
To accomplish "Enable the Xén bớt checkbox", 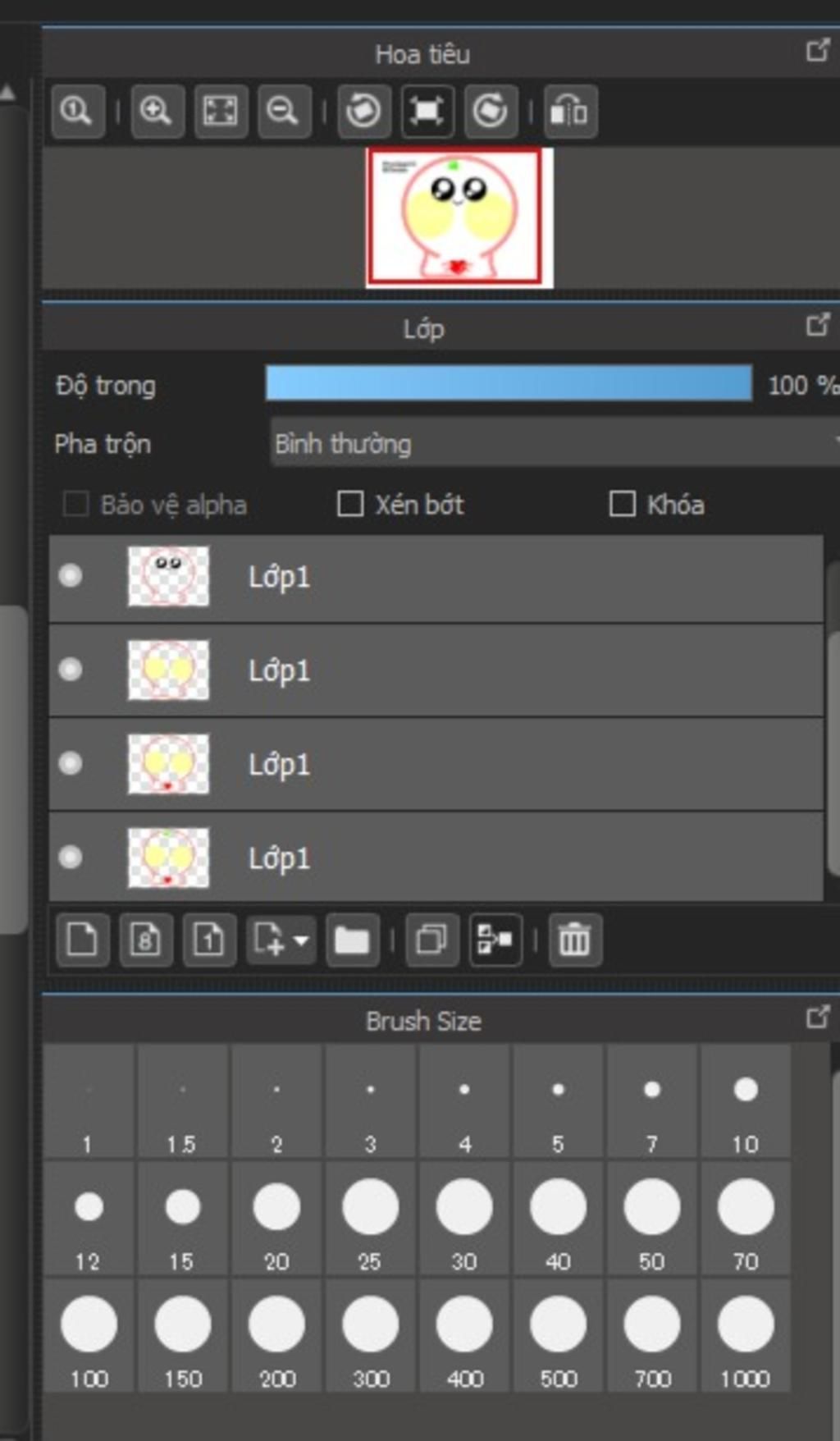I will [350, 504].
